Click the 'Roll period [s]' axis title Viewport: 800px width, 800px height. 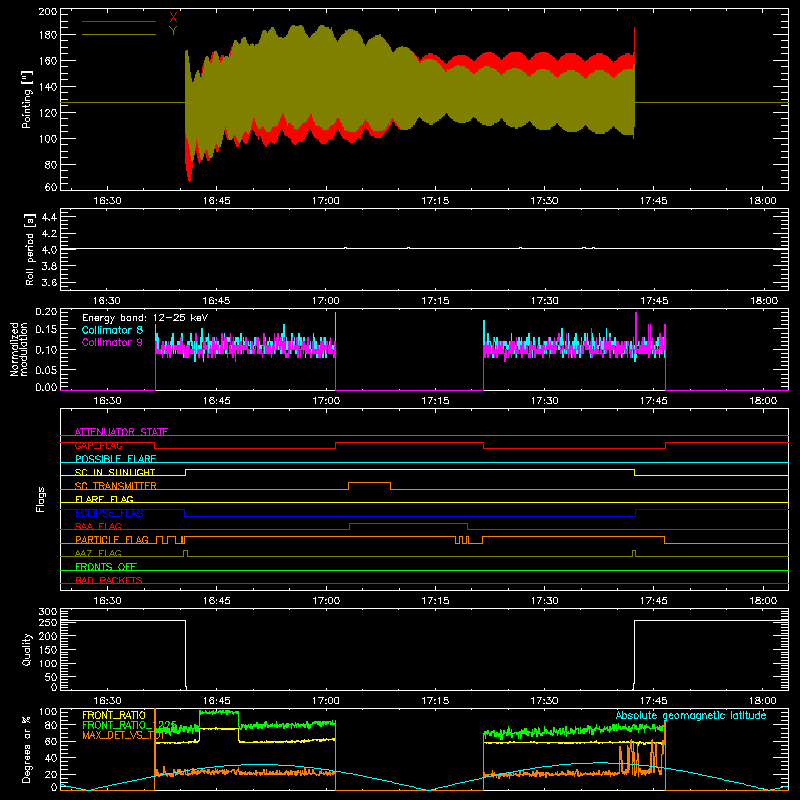click(29, 249)
